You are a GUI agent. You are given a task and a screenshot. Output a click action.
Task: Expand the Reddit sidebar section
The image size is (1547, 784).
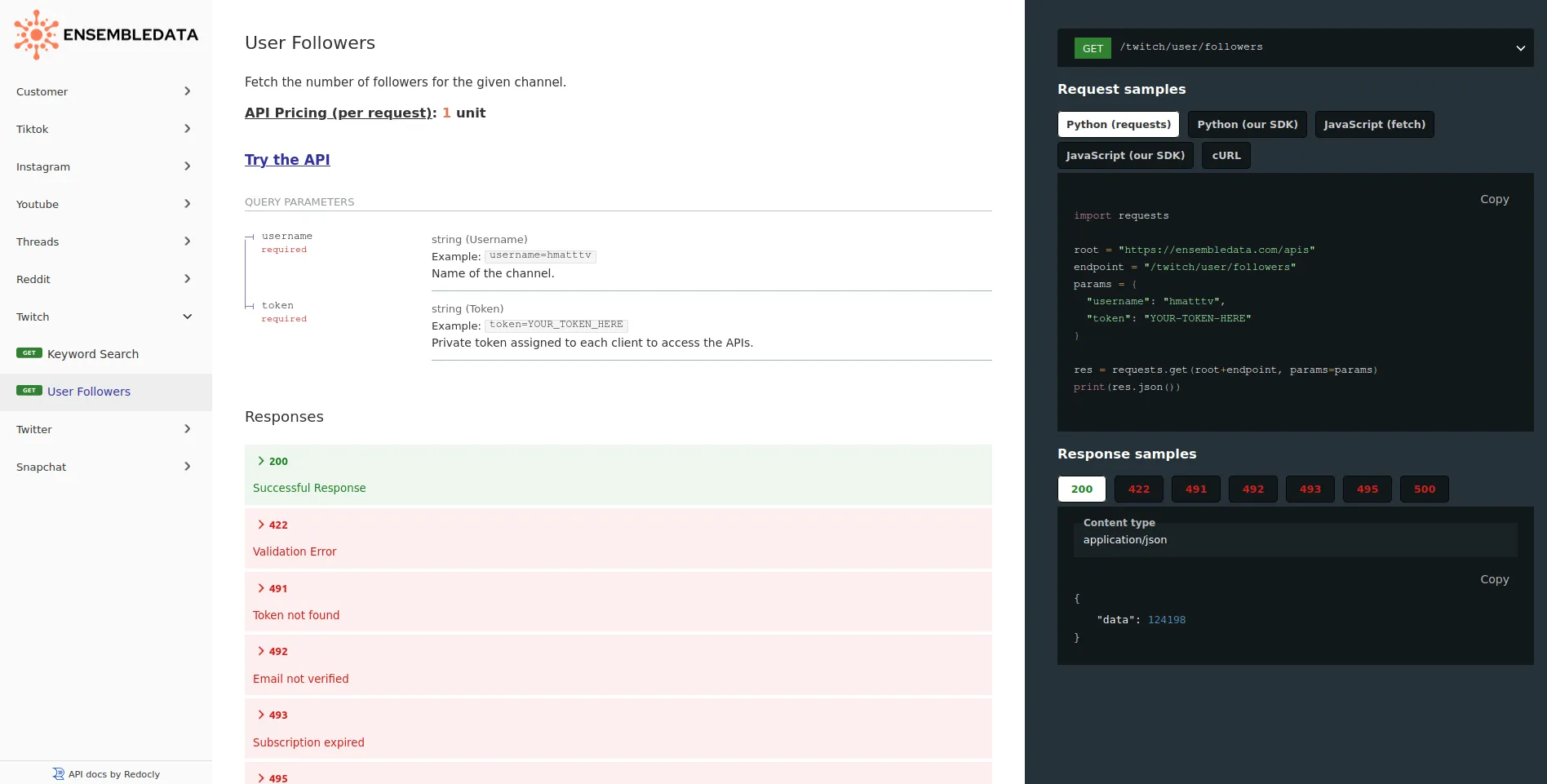(x=106, y=279)
